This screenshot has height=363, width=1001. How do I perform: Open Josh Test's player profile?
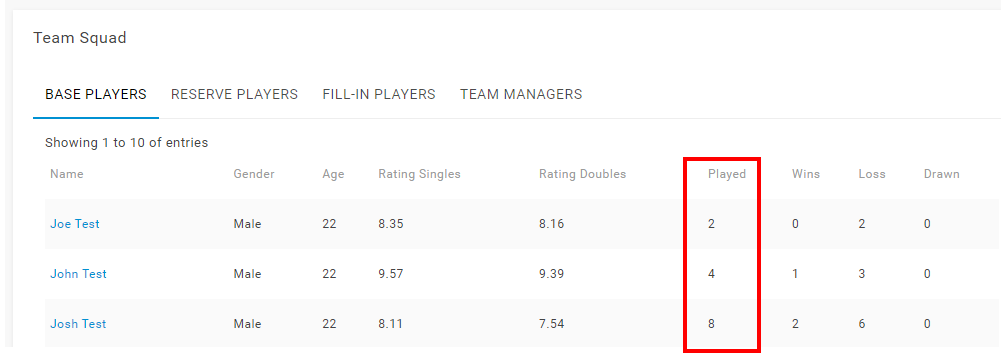pyautogui.click(x=78, y=323)
